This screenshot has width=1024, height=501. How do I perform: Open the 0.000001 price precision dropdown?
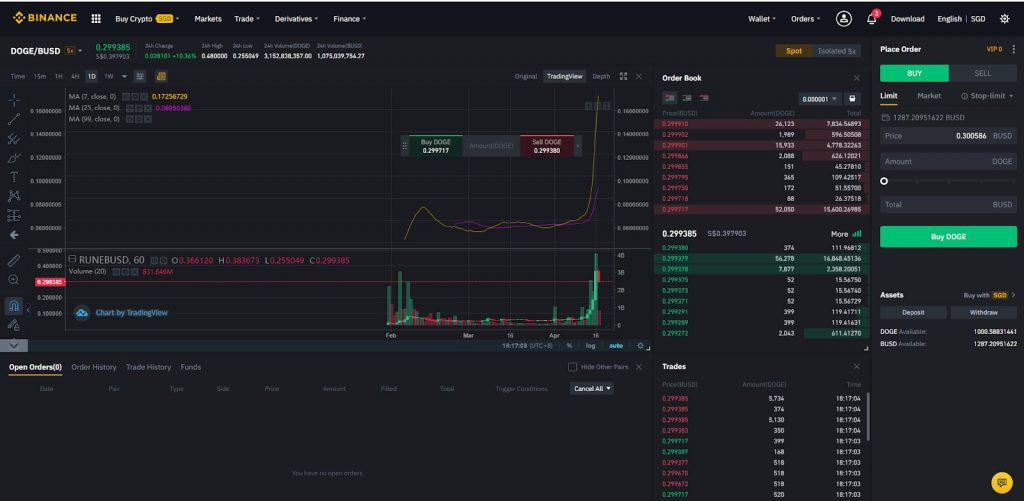coord(820,99)
